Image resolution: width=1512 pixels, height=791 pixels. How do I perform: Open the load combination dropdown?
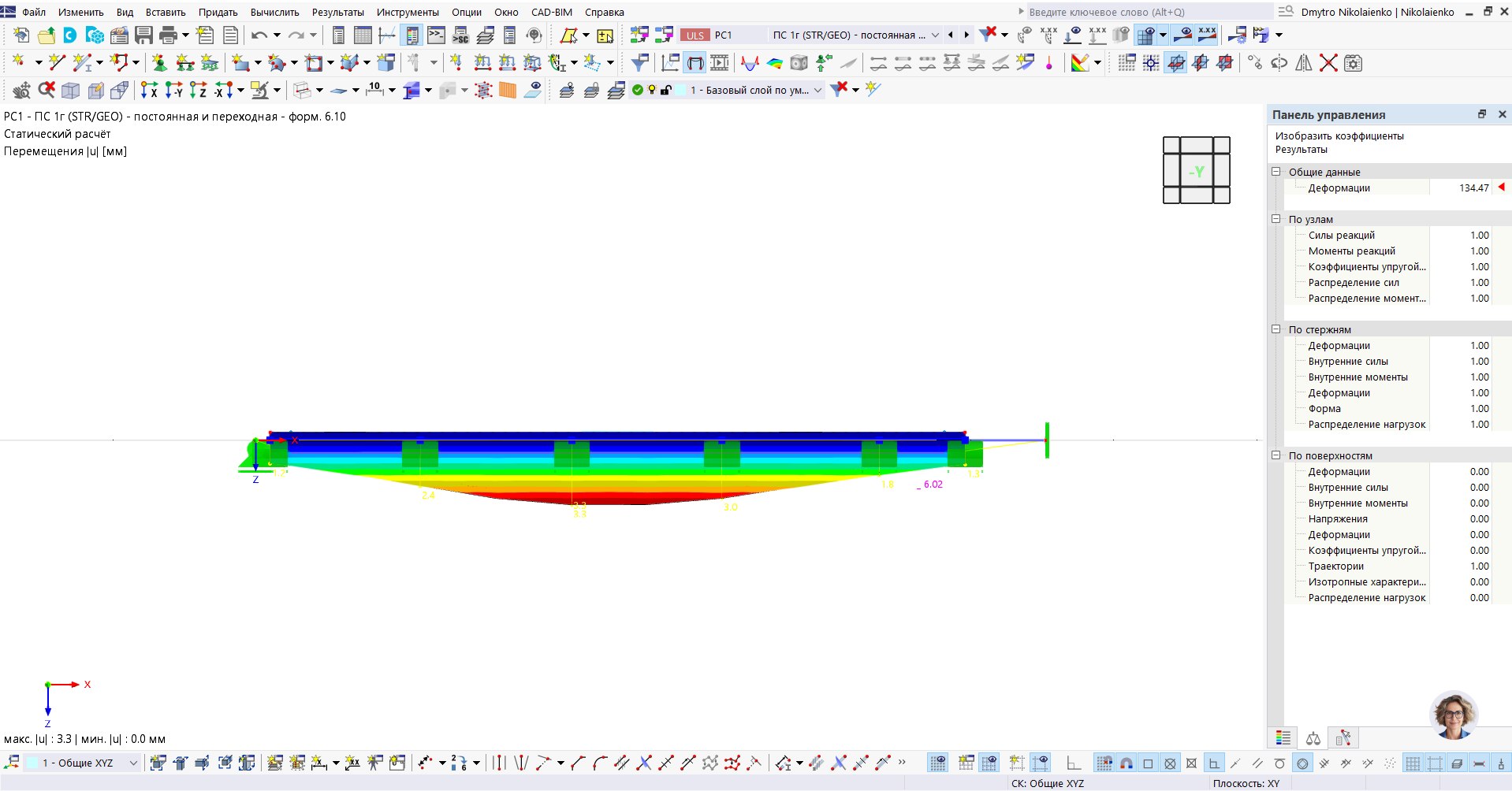coord(935,35)
